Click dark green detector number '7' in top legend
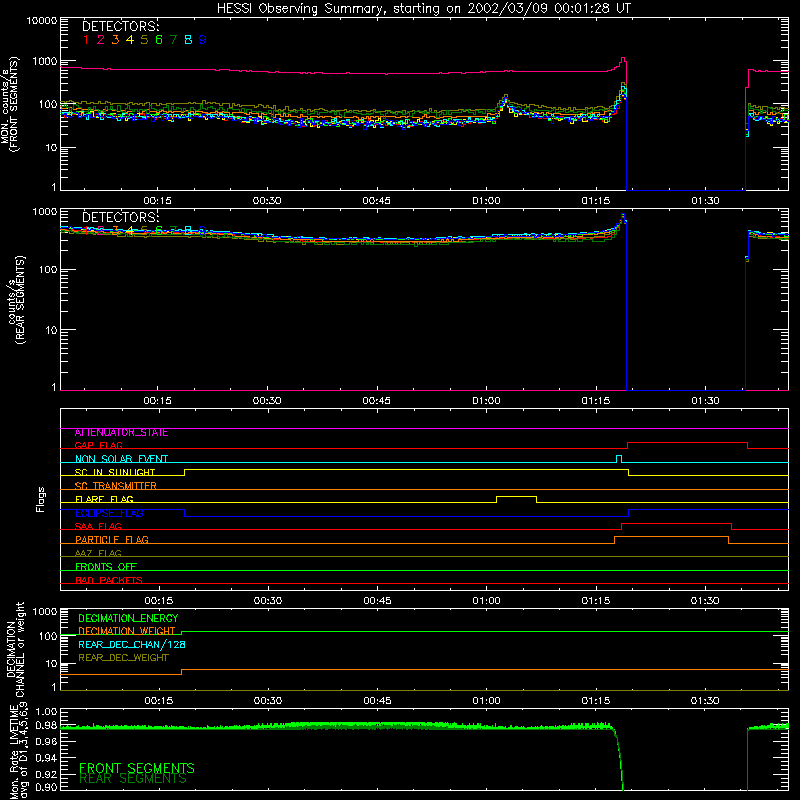The height and width of the screenshot is (800, 800). coord(173,40)
